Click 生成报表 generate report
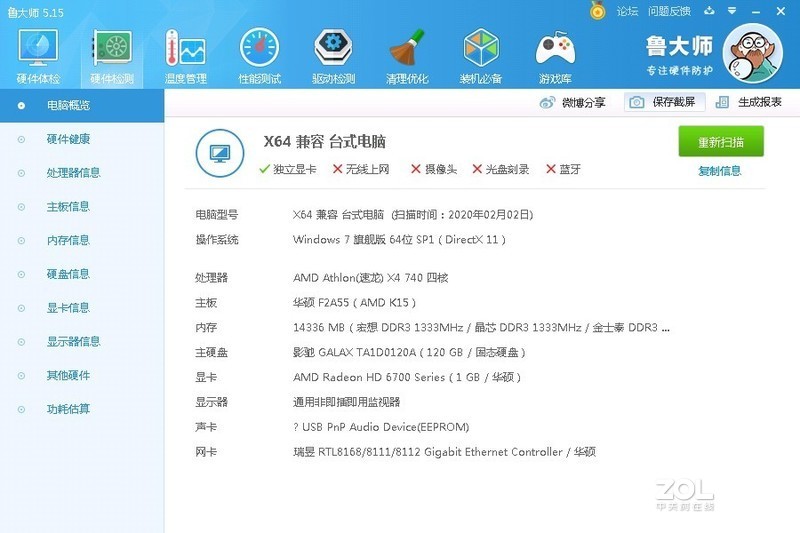The width and height of the screenshot is (800, 533). 748,102
